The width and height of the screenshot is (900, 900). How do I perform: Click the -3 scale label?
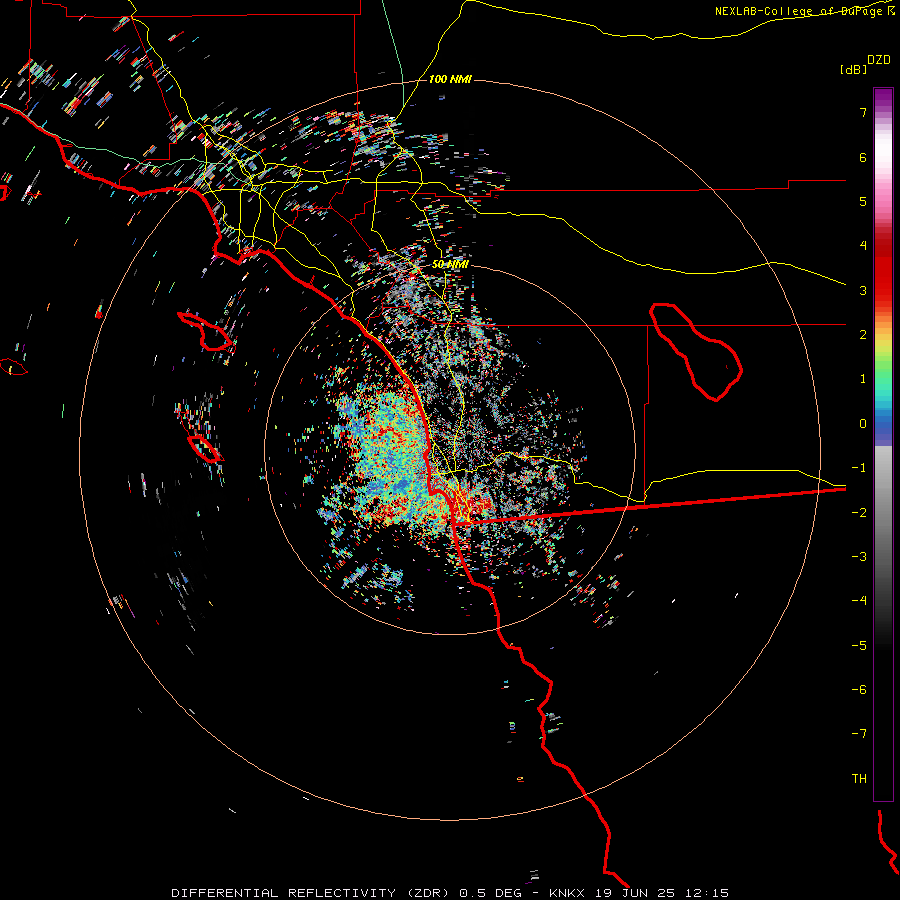tap(859, 557)
